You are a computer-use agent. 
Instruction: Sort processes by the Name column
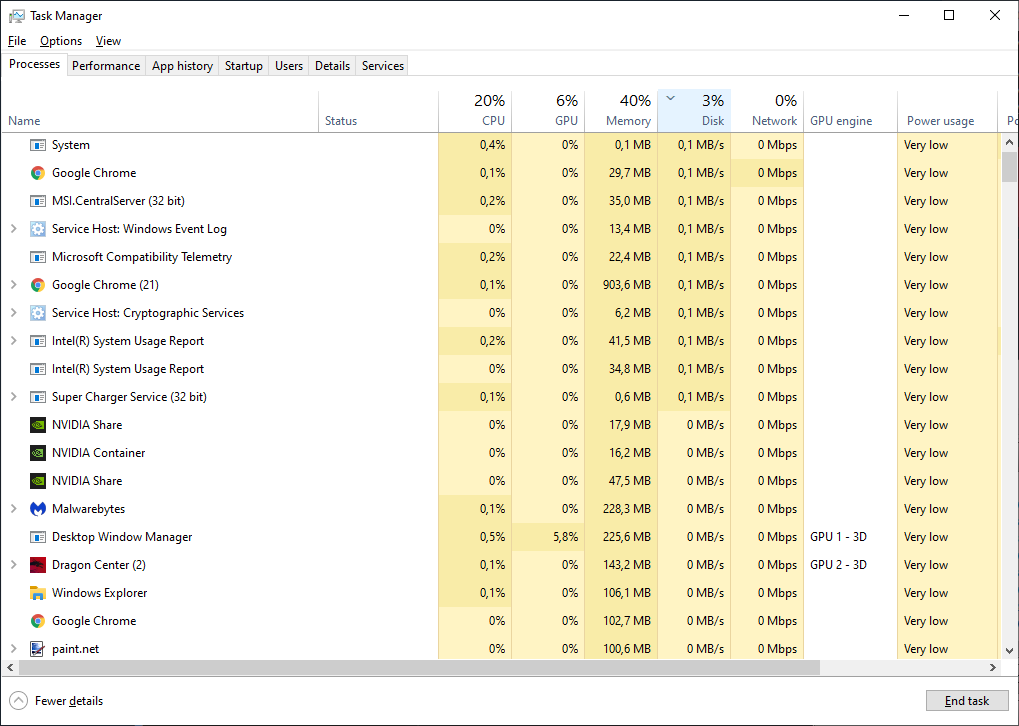[160, 111]
